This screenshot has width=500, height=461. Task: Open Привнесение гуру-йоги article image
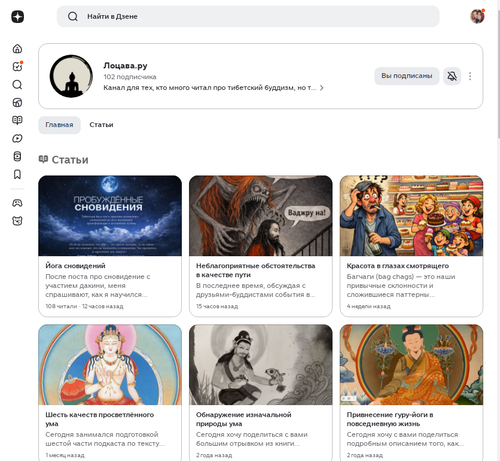point(411,365)
